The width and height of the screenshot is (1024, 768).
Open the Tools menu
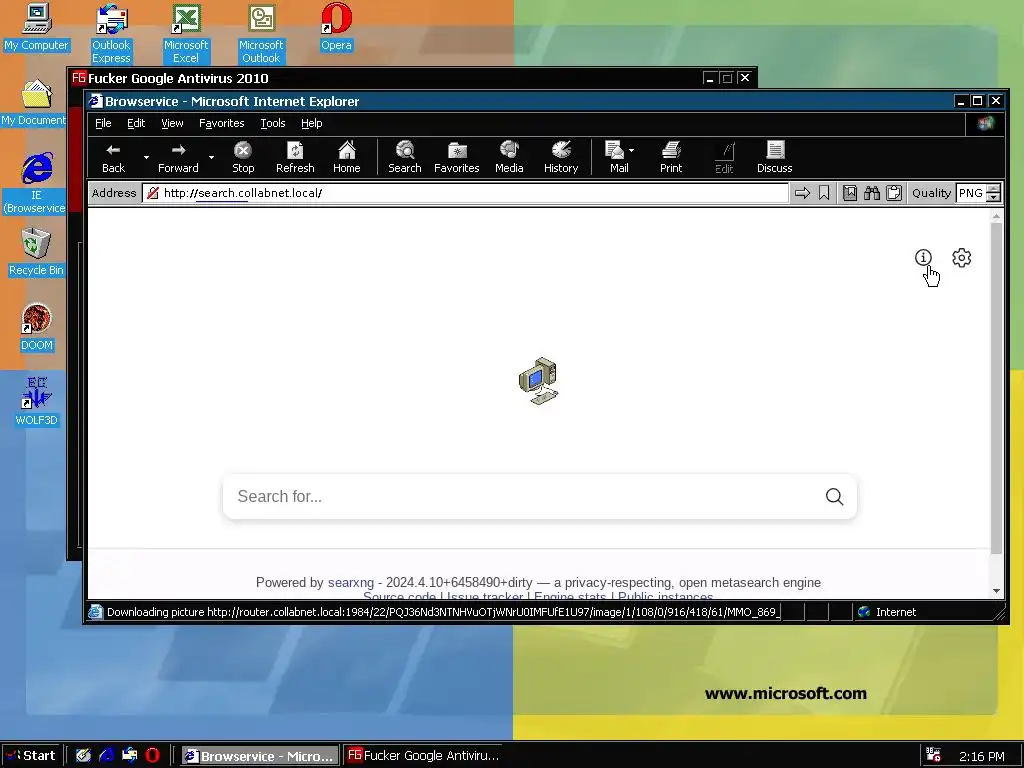click(x=273, y=123)
